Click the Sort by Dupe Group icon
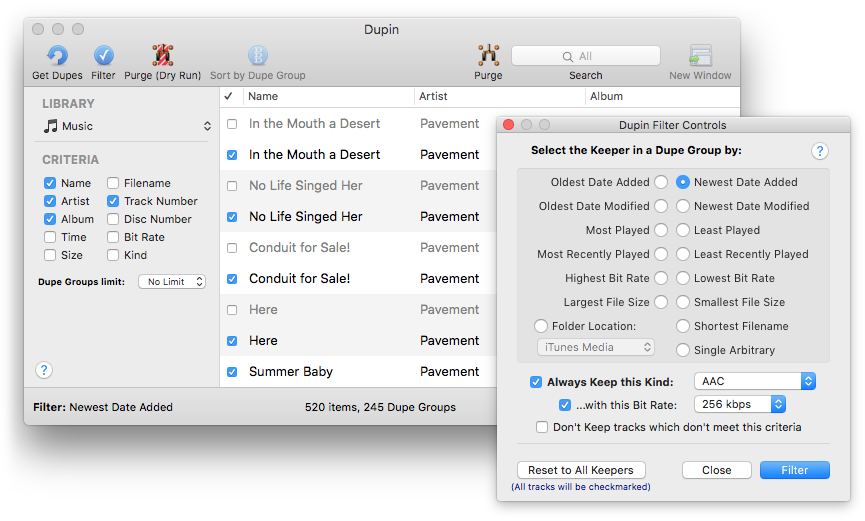This screenshot has width=865, height=521. [x=258, y=55]
